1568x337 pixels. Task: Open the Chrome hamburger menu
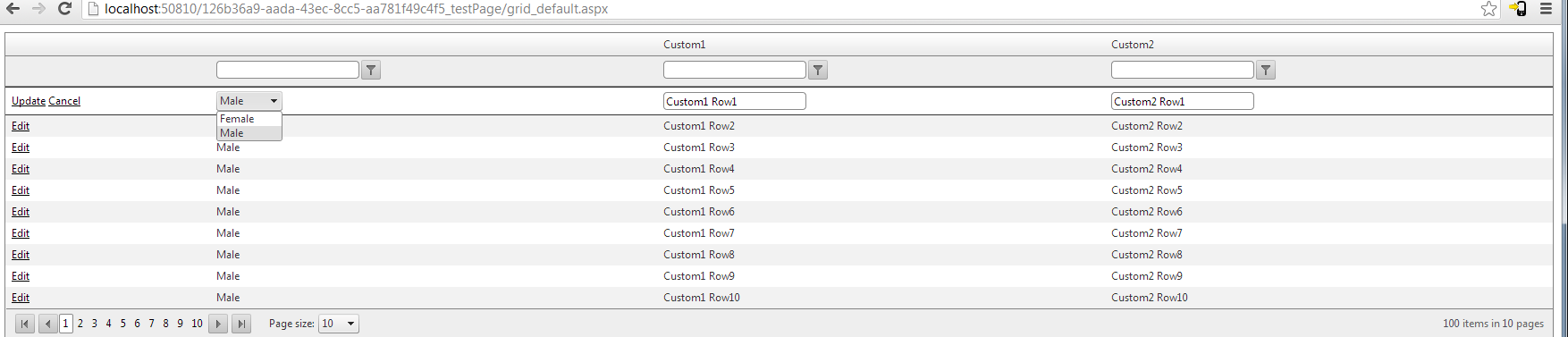pyautogui.click(x=1546, y=9)
